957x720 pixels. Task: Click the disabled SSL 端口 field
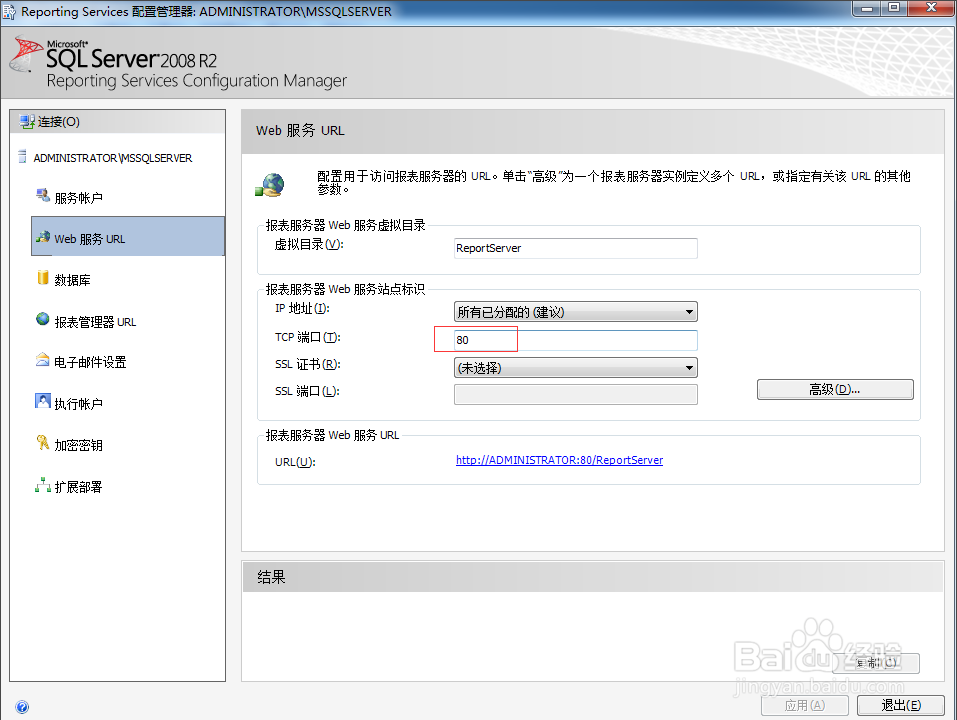coord(576,395)
